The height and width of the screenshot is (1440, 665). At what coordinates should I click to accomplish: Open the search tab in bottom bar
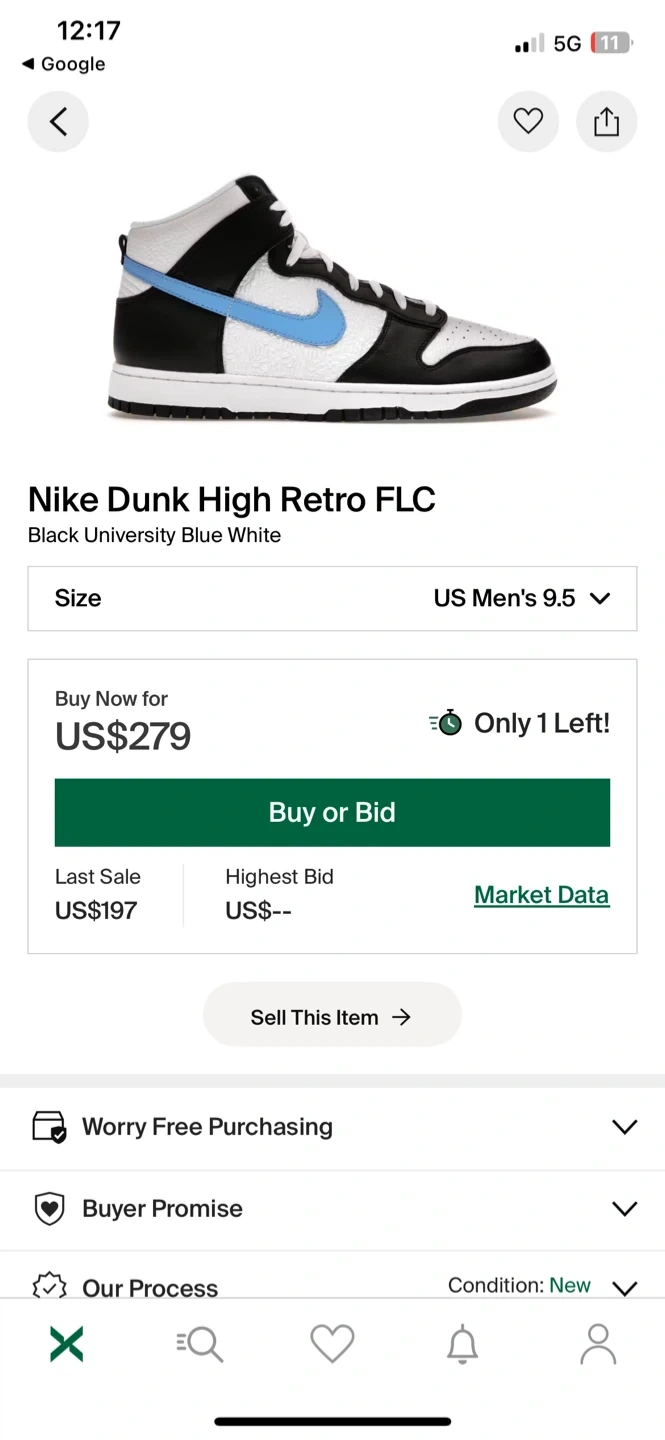pos(200,1344)
